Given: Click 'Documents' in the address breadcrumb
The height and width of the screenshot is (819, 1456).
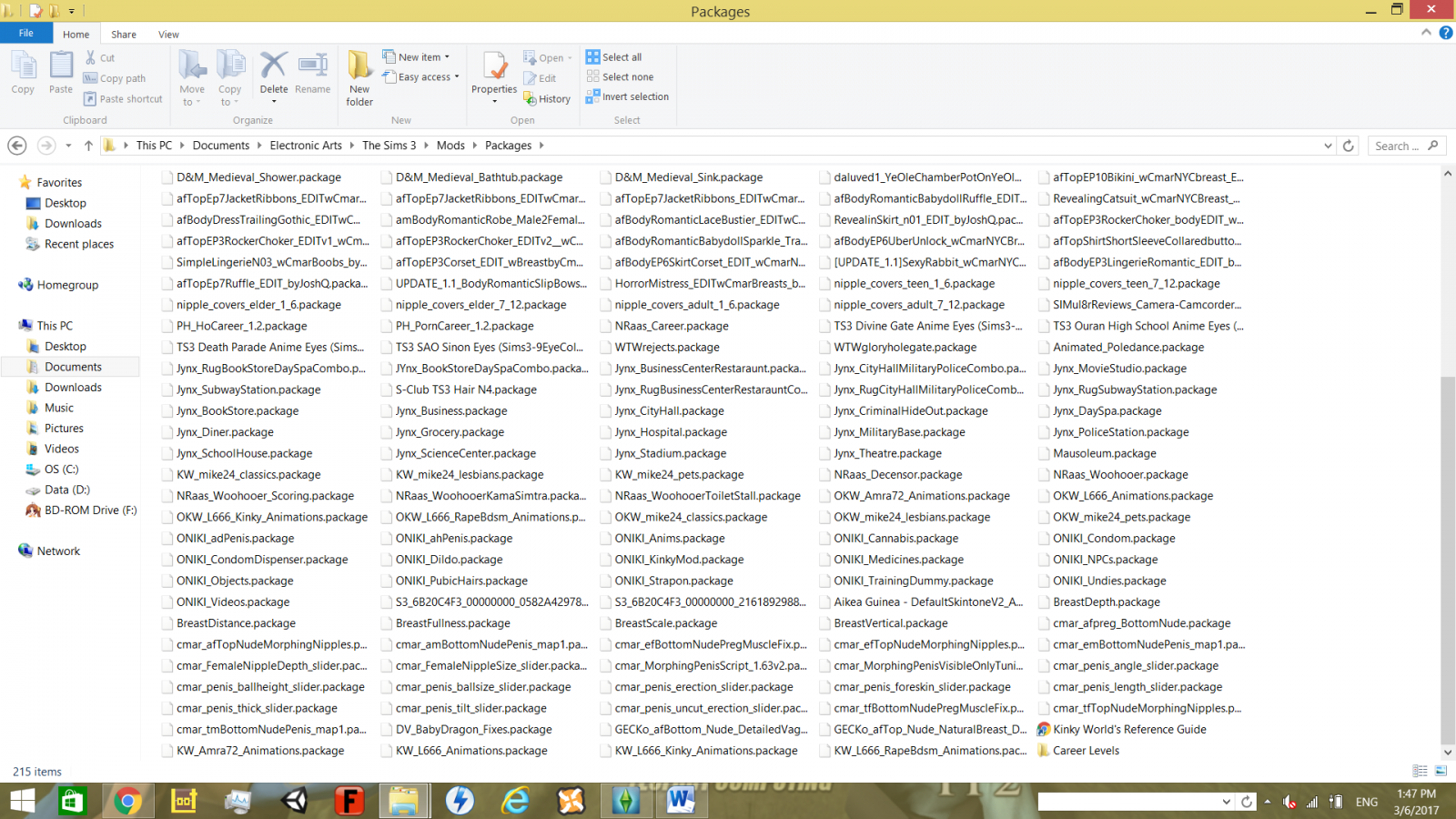Looking at the screenshot, I should [220, 146].
